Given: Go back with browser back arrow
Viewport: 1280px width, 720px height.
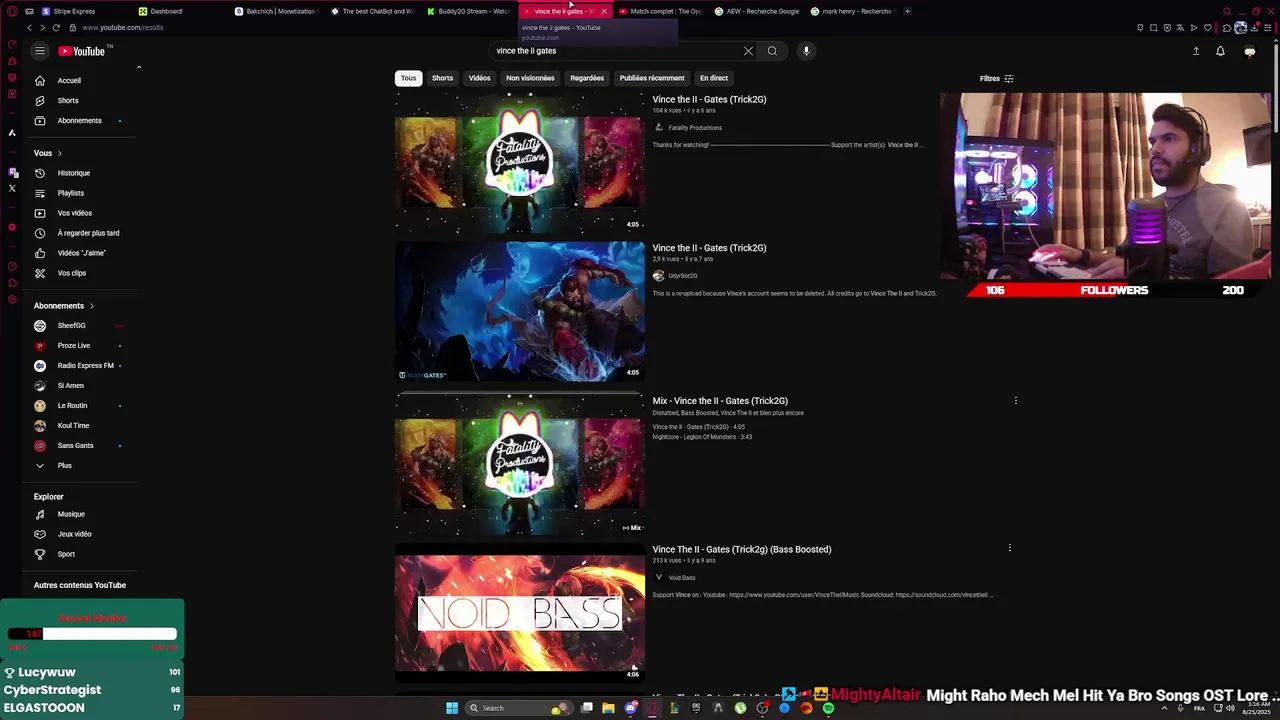Looking at the screenshot, I should coord(29,28).
